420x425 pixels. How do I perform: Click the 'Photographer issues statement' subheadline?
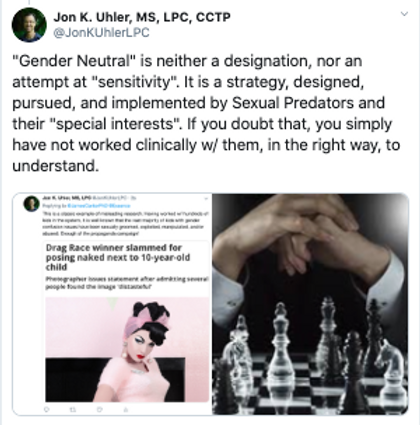click(x=127, y=283)
